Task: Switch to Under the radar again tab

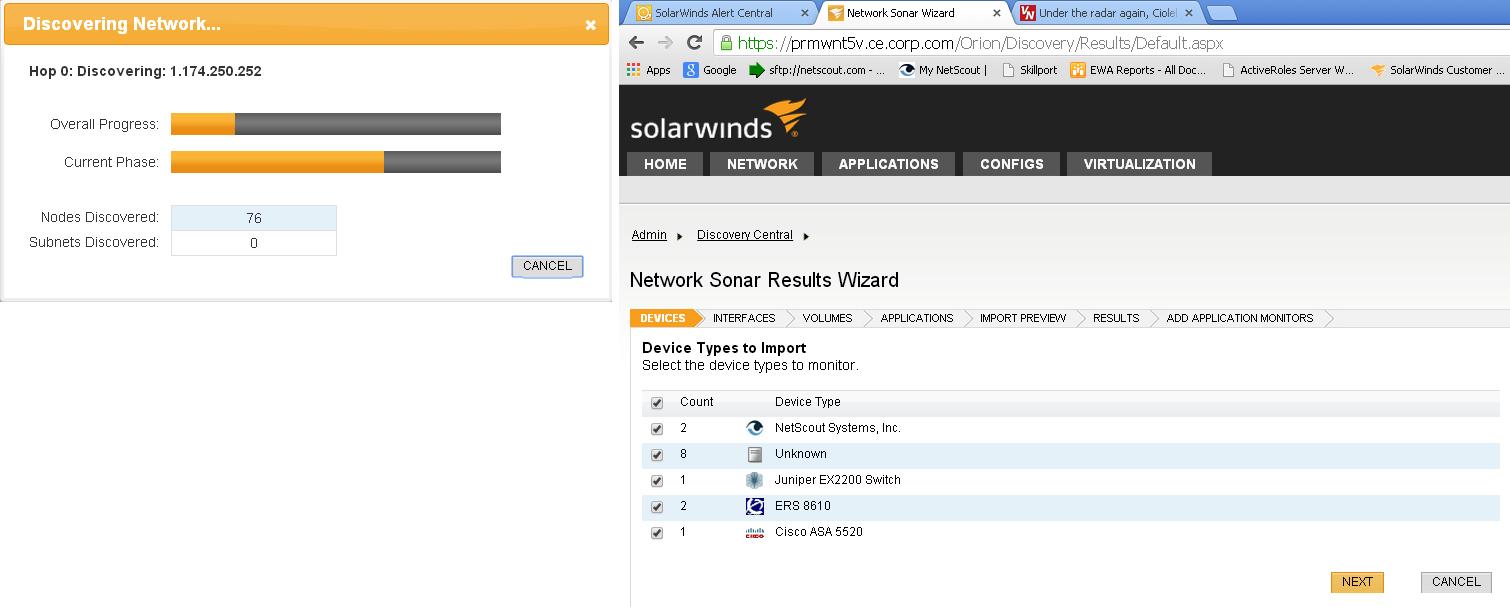Action: 1107,13
